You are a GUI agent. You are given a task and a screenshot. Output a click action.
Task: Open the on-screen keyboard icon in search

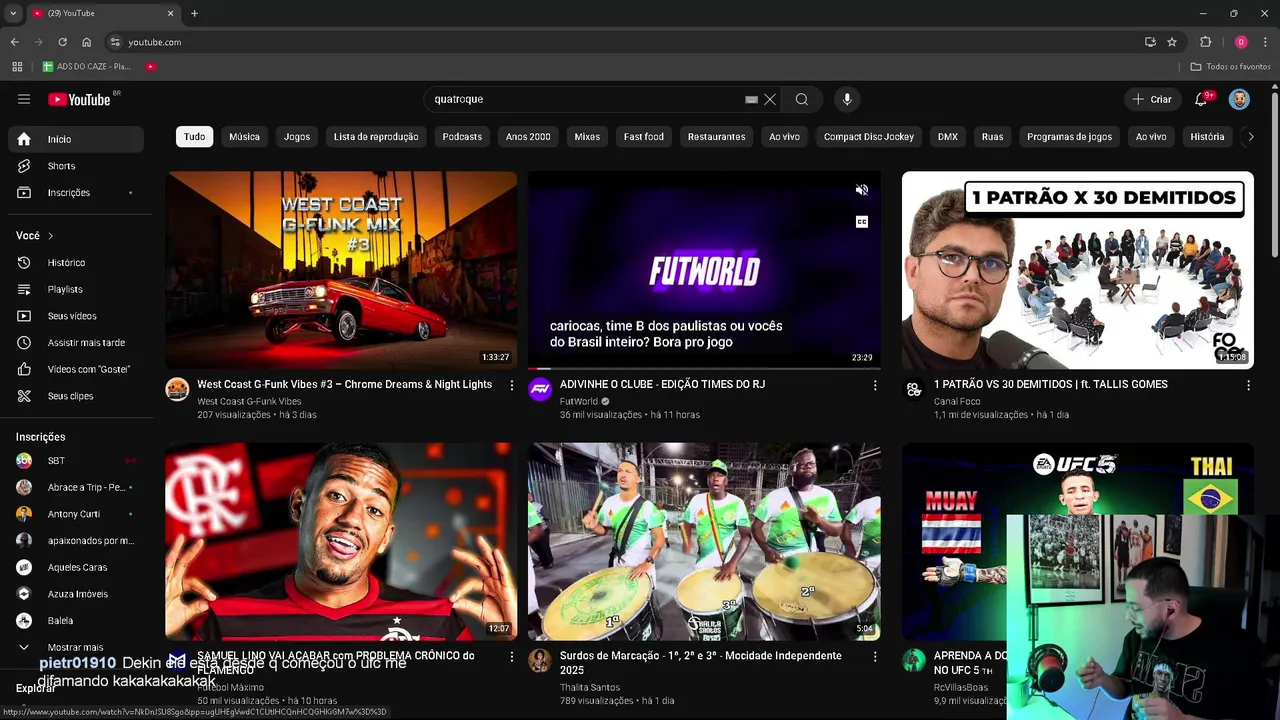click(751, 99)
